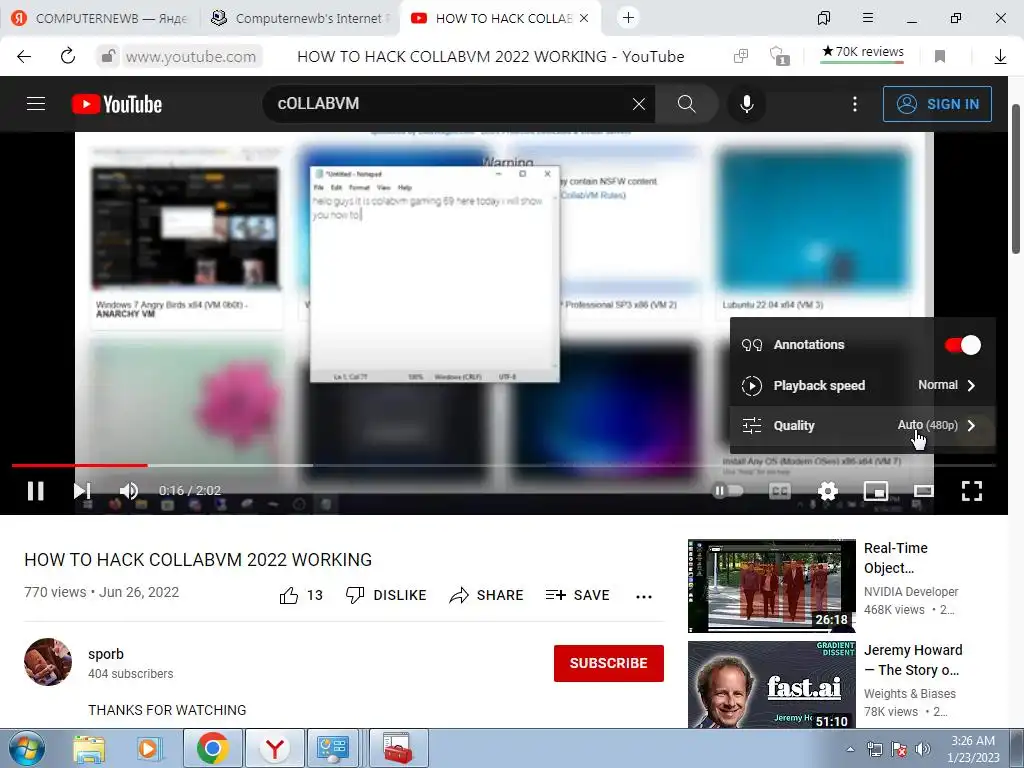The width and height of the screenshot is (1024, 768).
Task: Mute the video volume
Action: [x=129, y=490]
